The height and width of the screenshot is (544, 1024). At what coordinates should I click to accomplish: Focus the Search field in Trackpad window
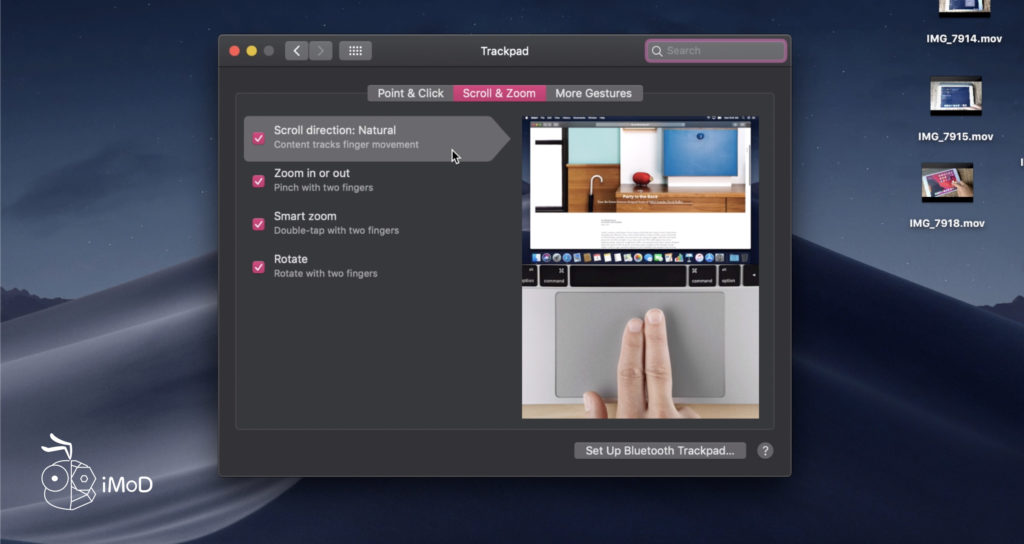pyautogui.click(x=716, y=51)
